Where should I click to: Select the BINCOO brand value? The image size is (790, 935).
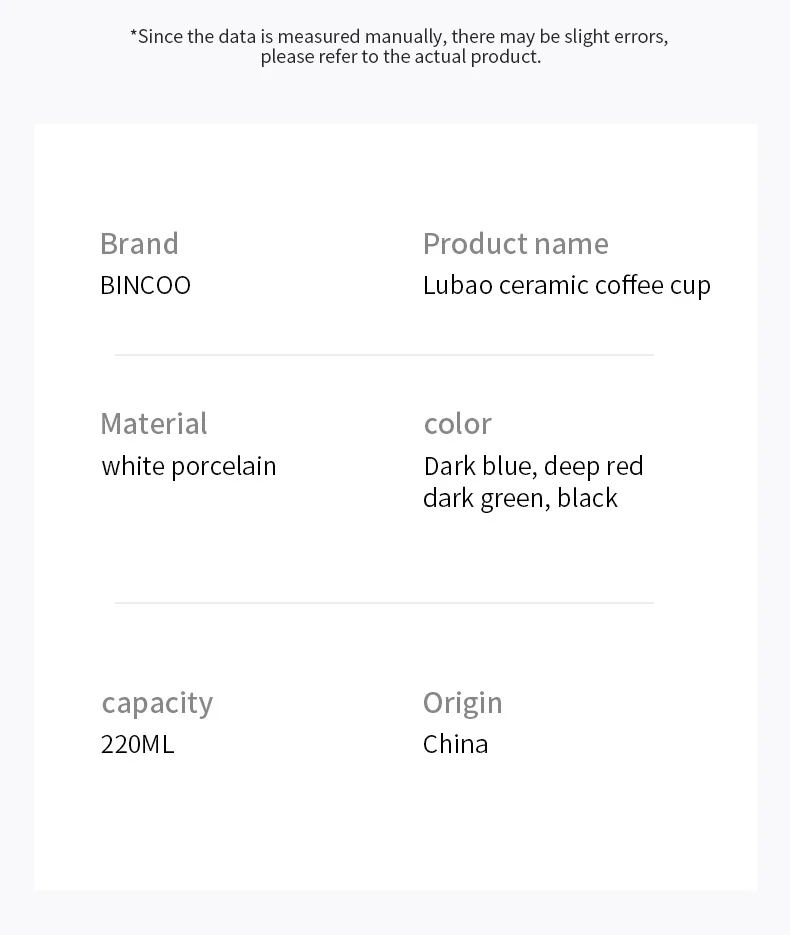click(145, 285)
